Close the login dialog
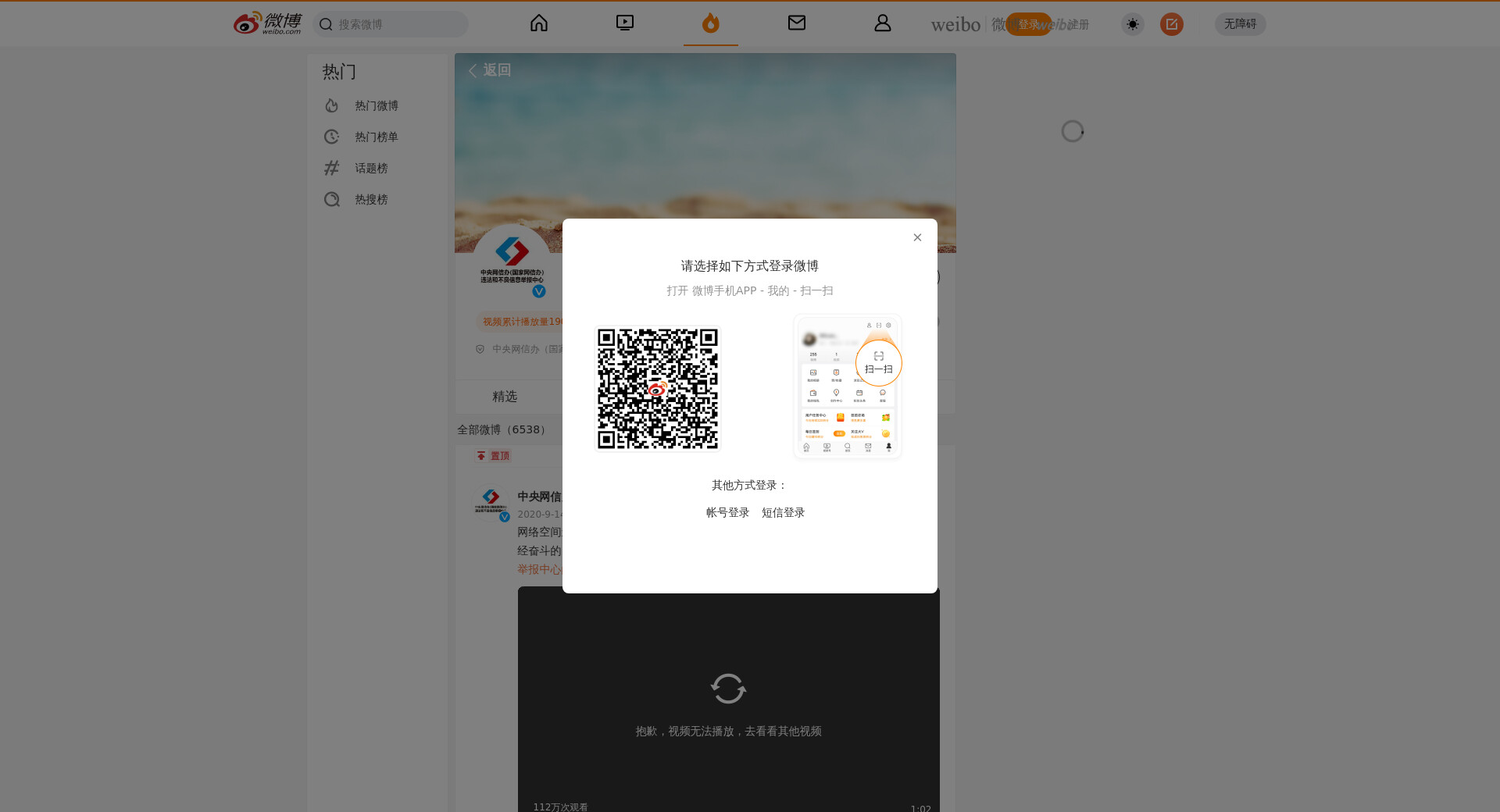 click(918, 237)
